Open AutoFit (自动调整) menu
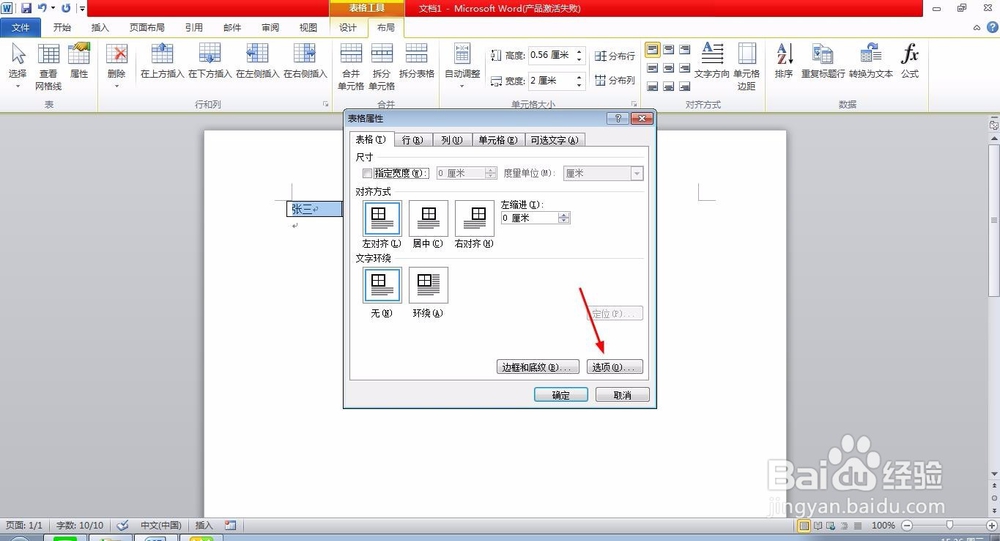The image size is (1000, 541). coord(462,66)
